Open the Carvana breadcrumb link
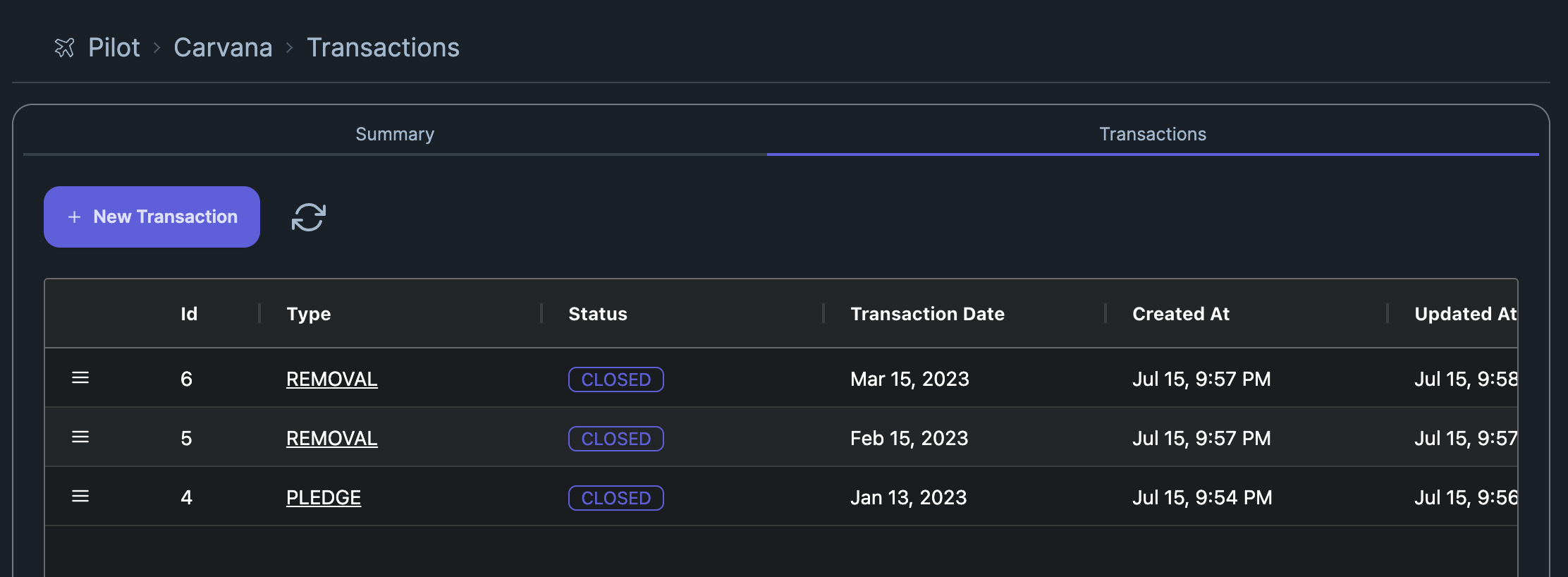The image size is (1568, 577). point(223,47)
